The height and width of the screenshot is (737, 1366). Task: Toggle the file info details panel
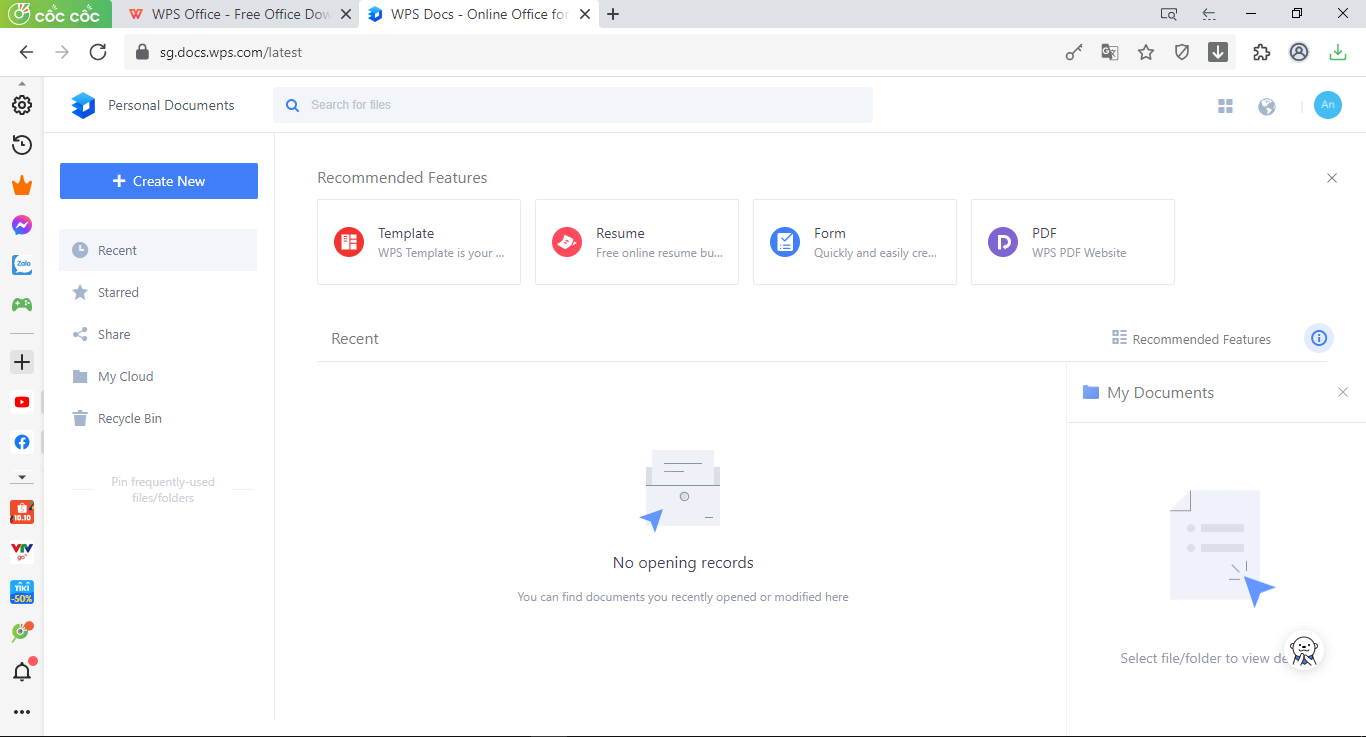click(1318, 338)
